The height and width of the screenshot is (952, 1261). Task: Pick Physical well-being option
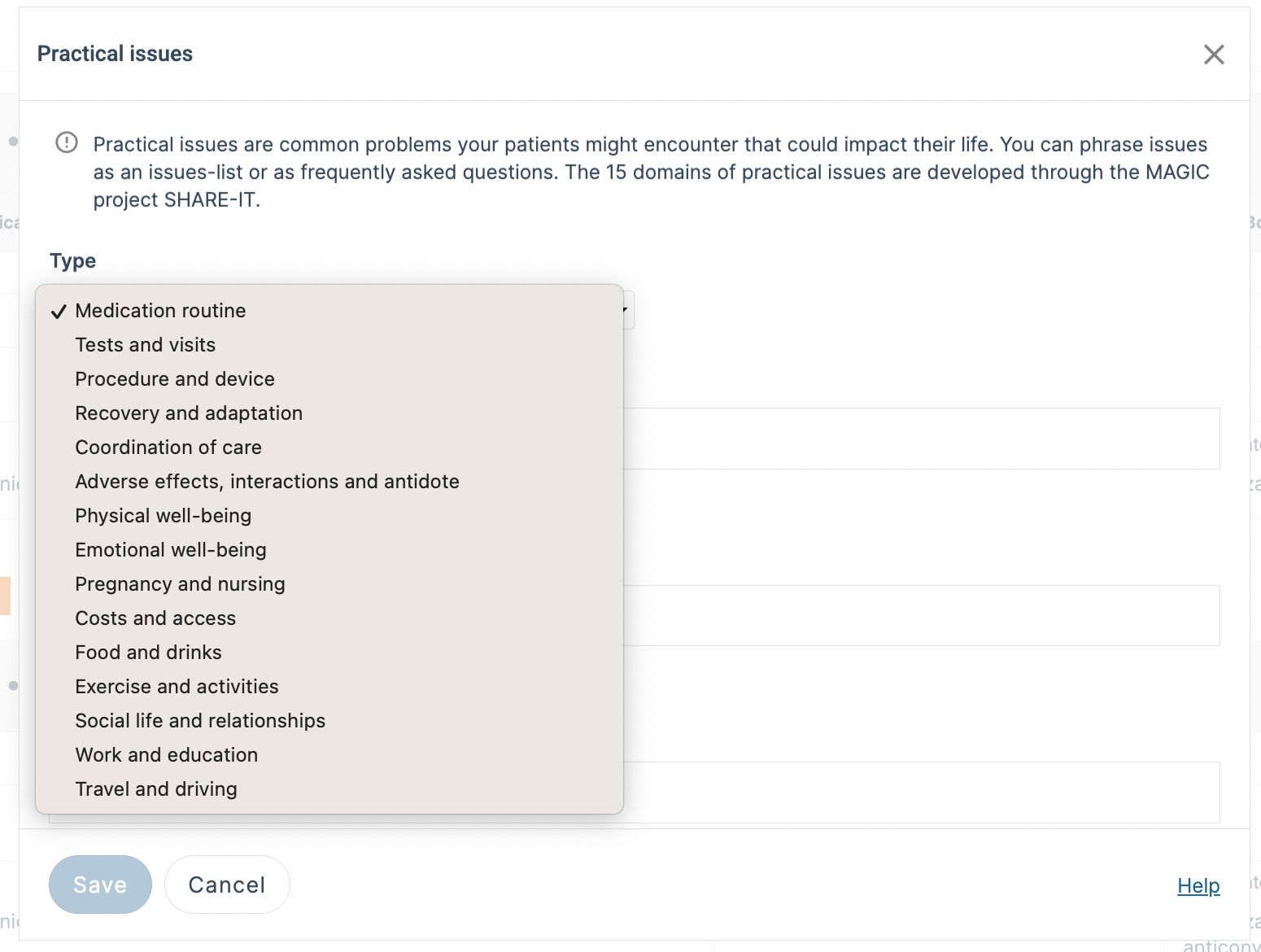329,516
